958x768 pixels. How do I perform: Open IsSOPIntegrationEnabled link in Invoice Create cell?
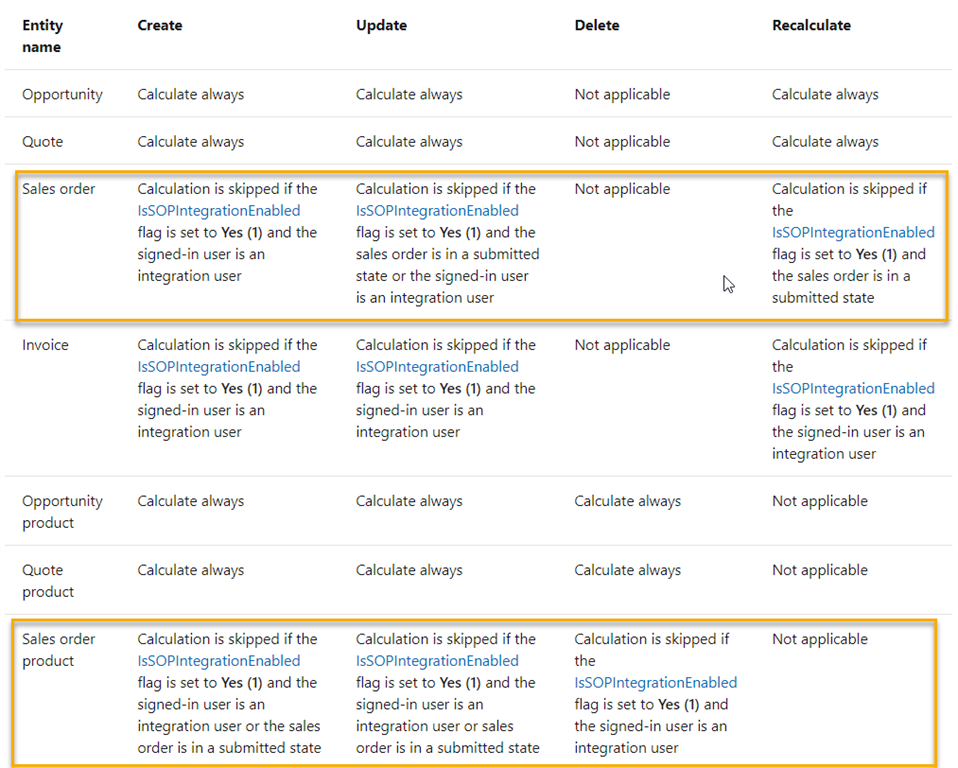point(218,366)
